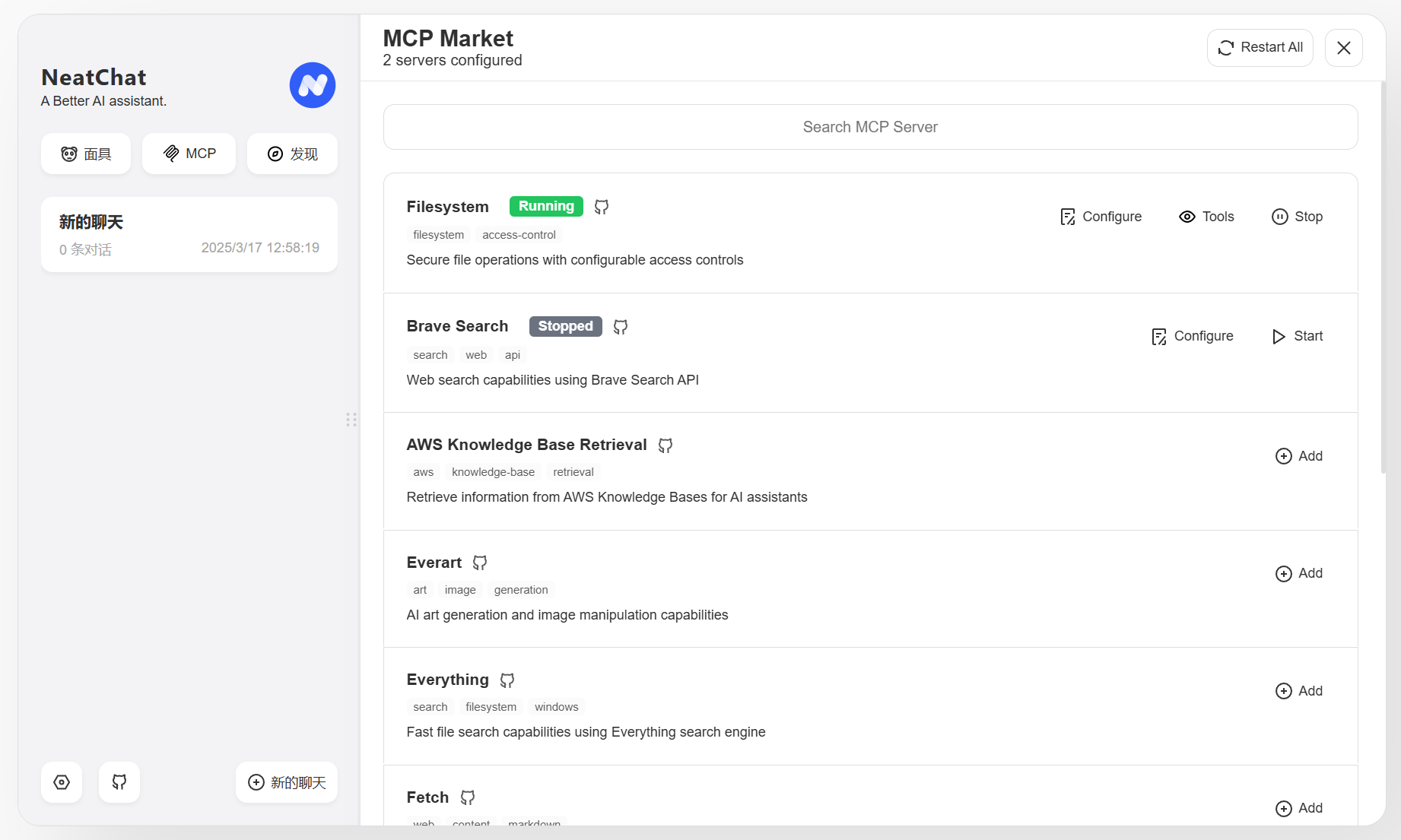Click the search tag on Brave Search
The image size is (1401, 840).
[430, 355]
